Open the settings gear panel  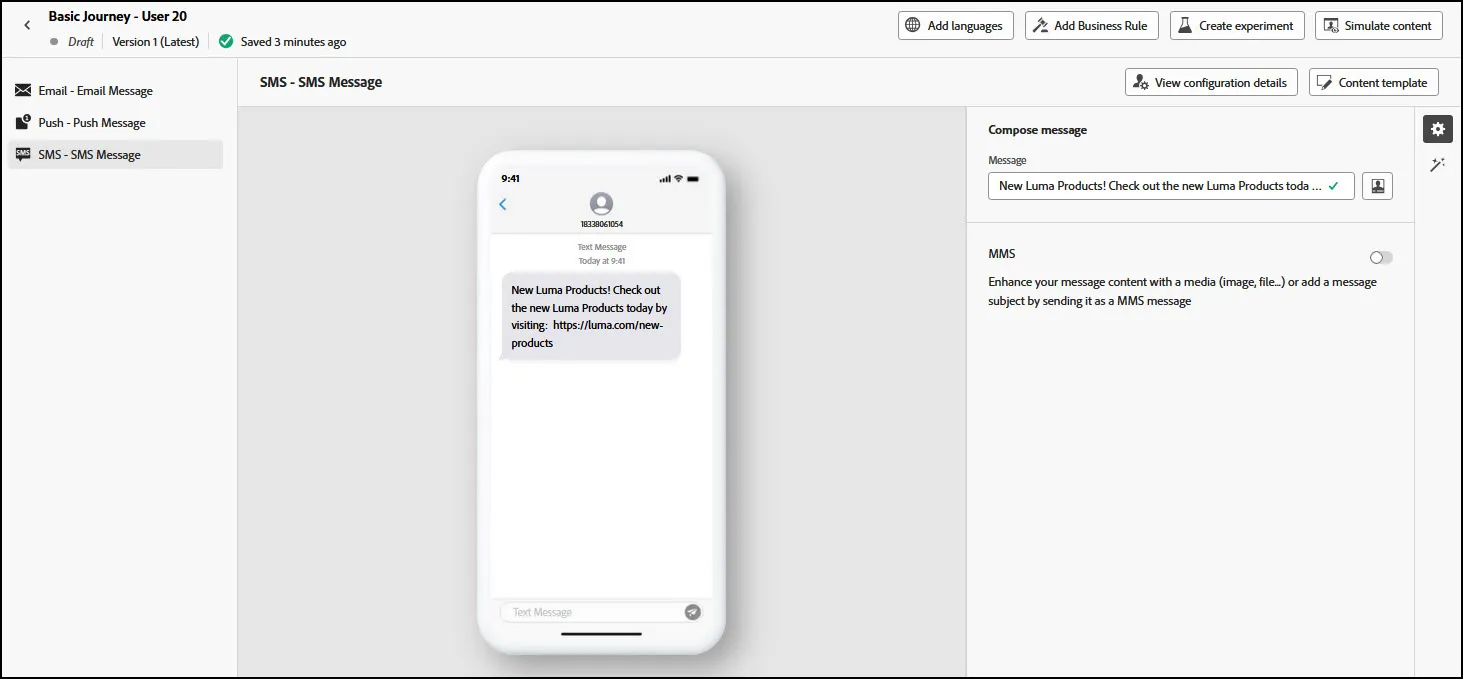(1438, 129)
